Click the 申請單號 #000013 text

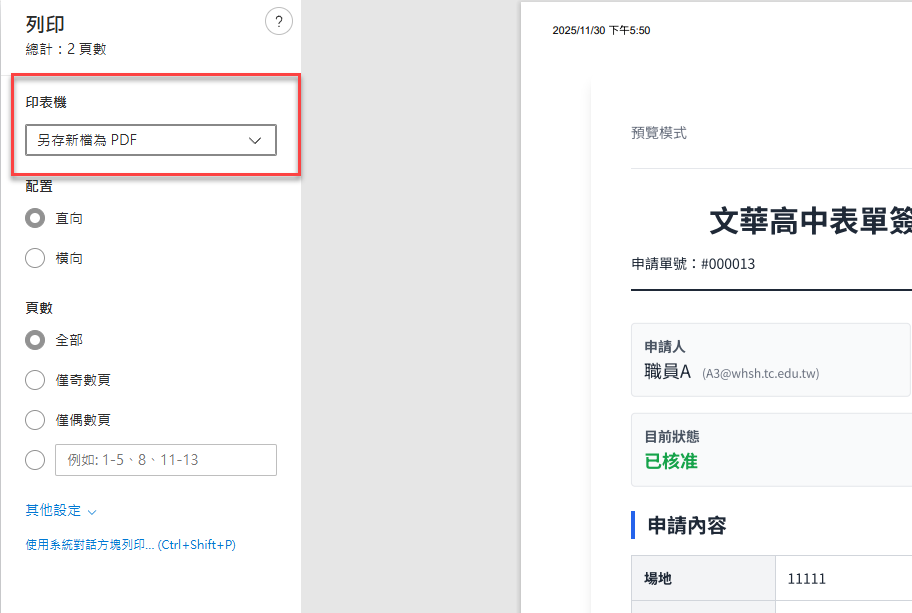(x=693, y=264)
